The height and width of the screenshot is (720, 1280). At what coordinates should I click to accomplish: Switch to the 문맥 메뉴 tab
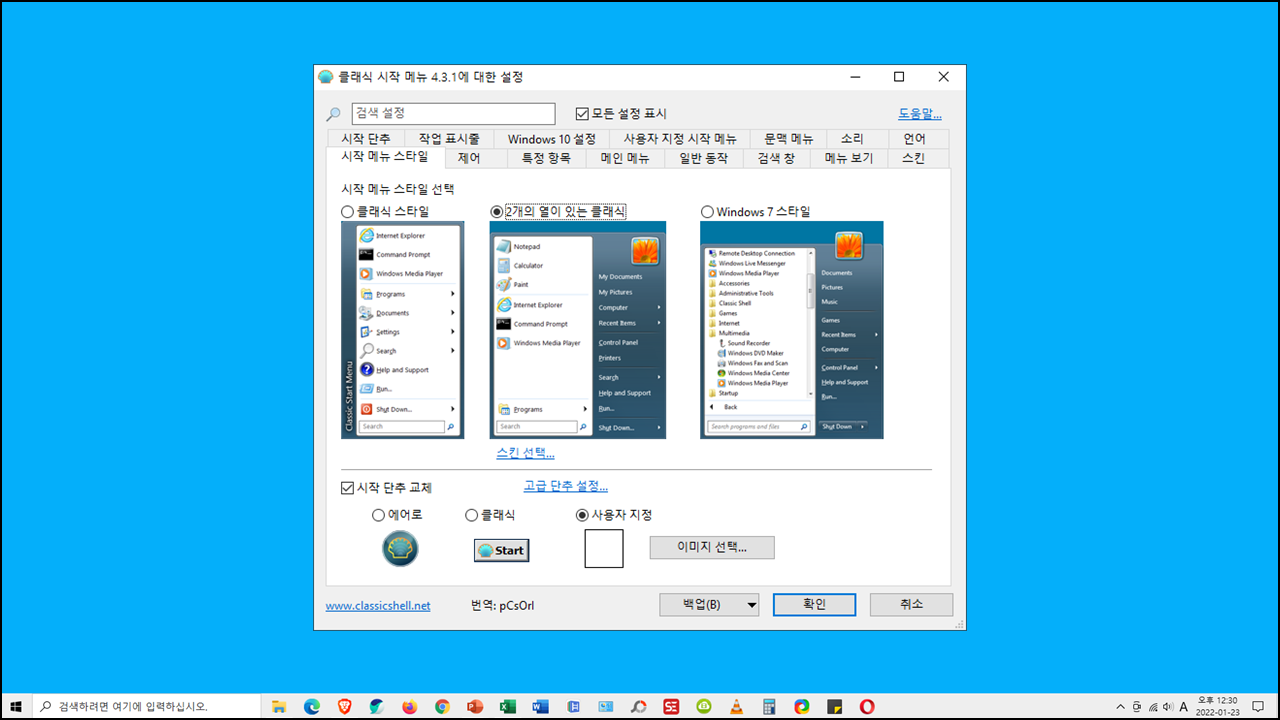(789, 139)
